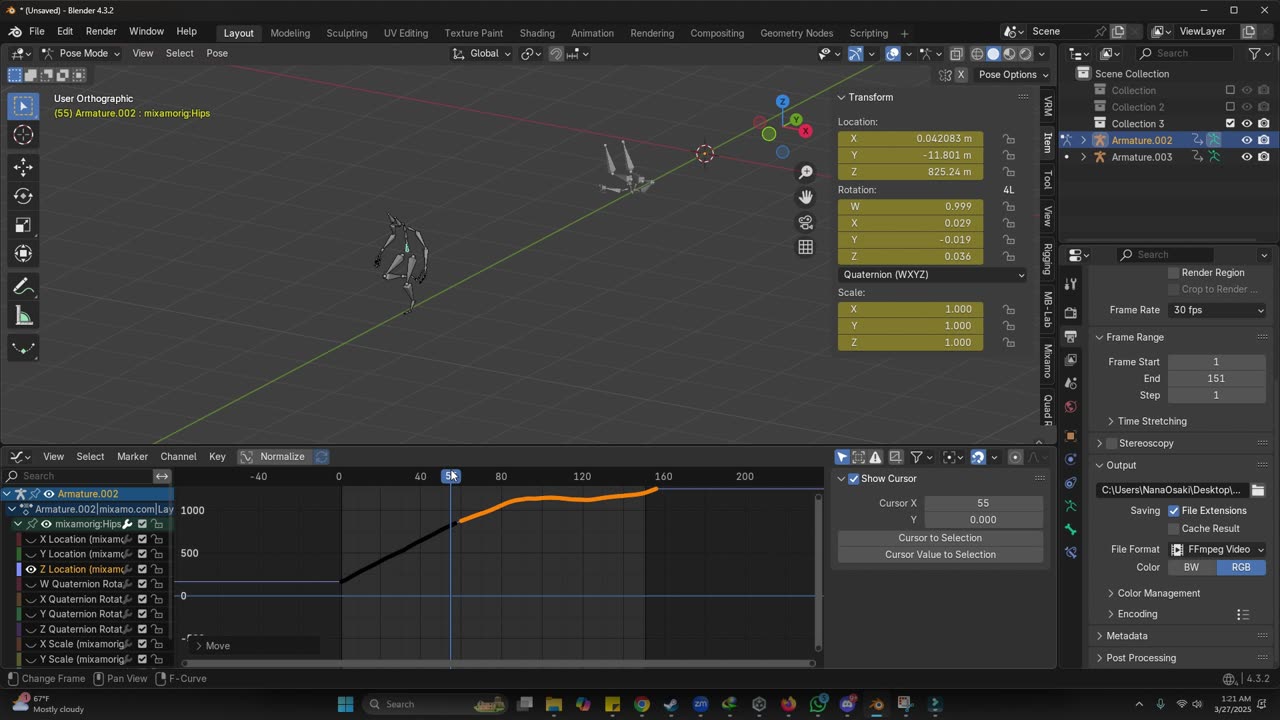The image size is (1280, 720).
Task: Uncheck File Extensions checkbox
Action: coord(1174,511)
